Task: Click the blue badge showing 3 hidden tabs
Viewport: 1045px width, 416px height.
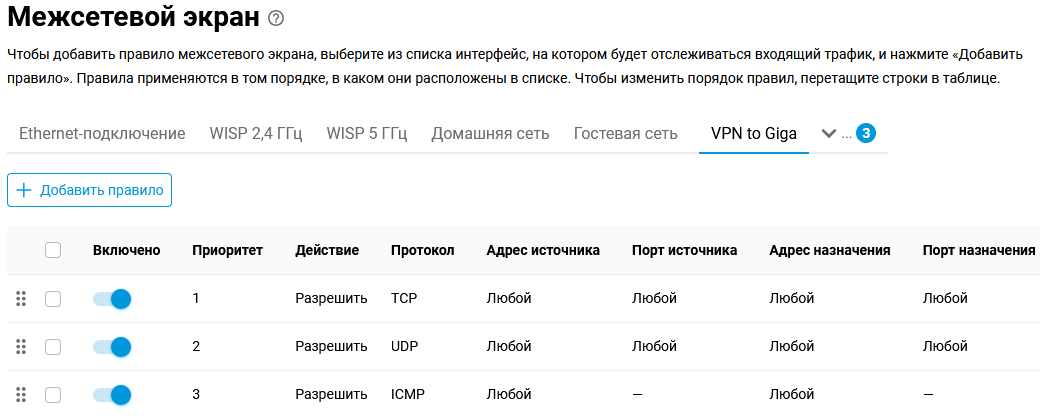Action: [x=866, y=133]
